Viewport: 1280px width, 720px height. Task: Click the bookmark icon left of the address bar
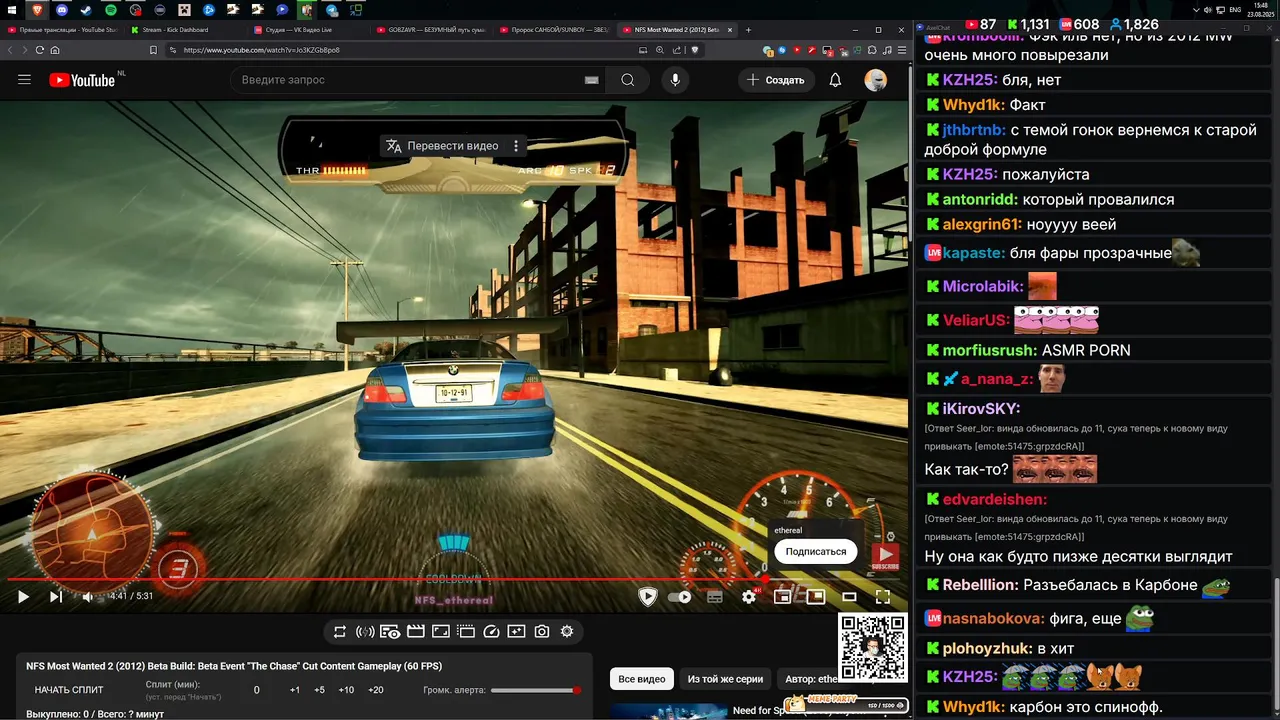pos(154,50)
